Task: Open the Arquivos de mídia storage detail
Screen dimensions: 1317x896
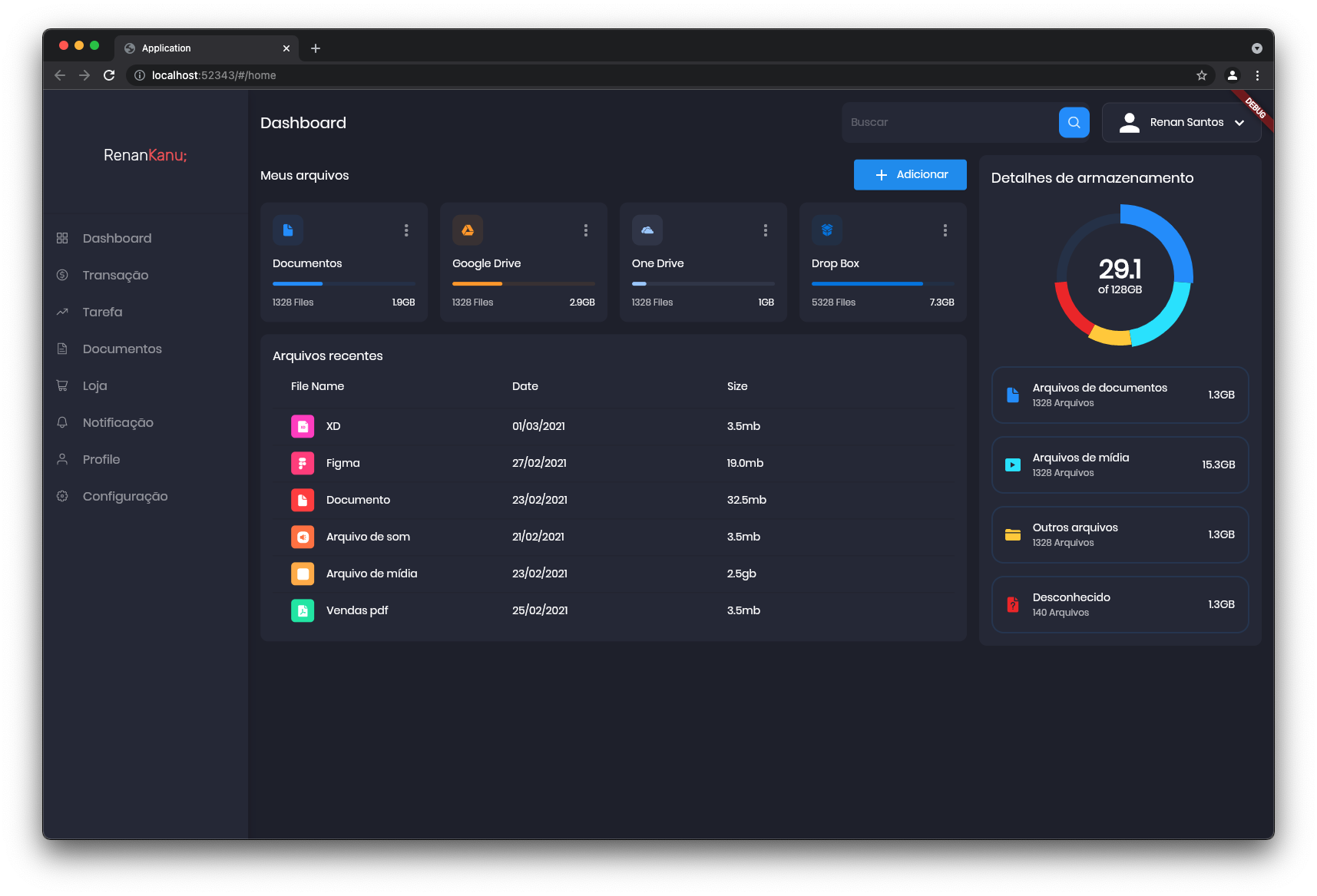Action: pyautogui.click(x=1119, y=465)
